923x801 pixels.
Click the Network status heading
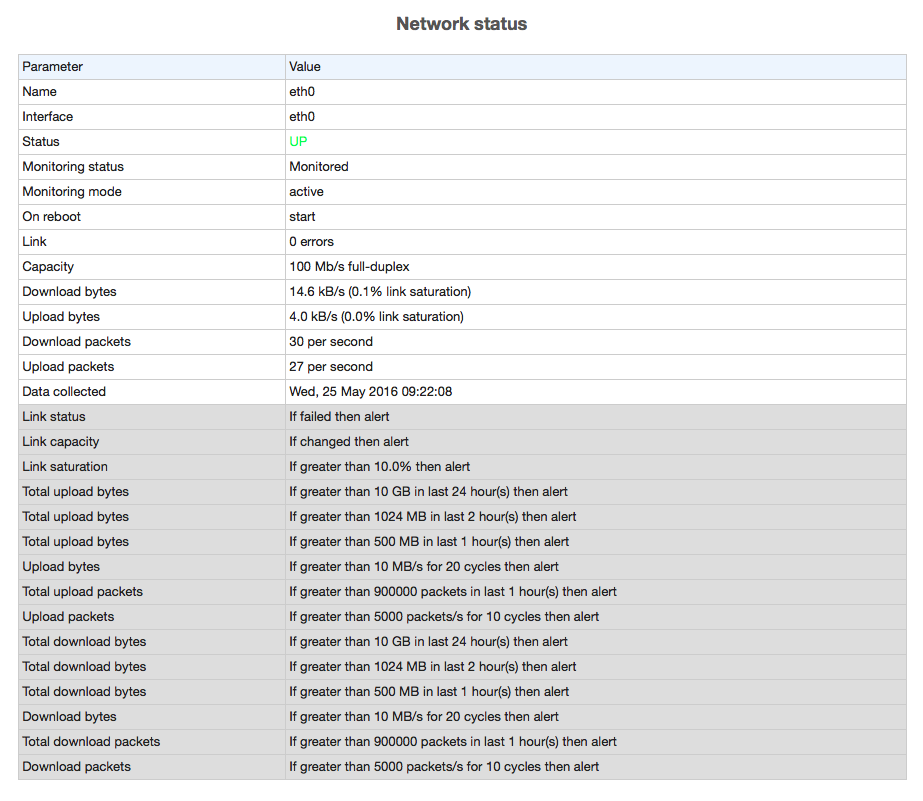462,24
